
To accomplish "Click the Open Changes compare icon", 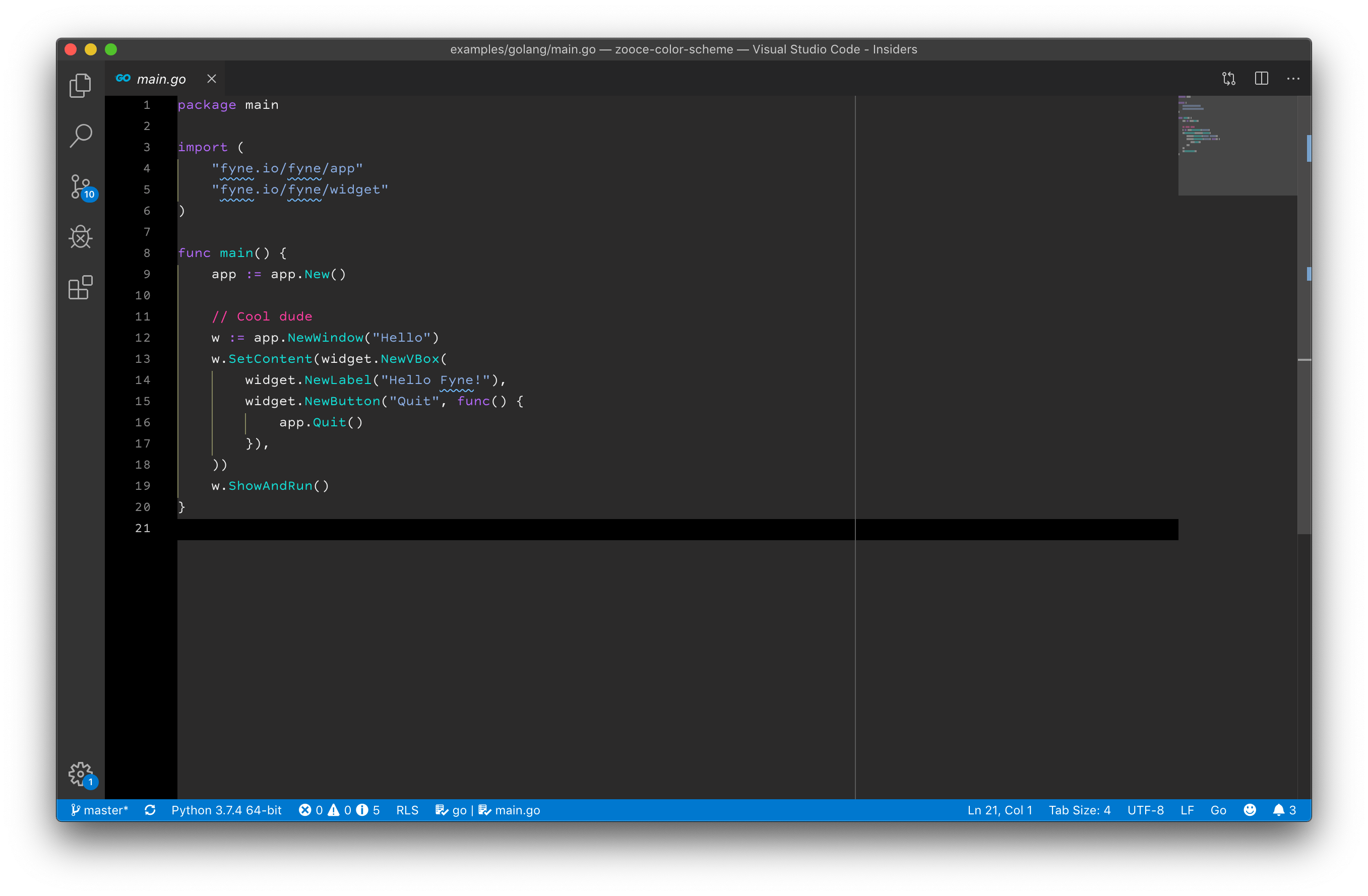I will pyautogui.click(x=1228, y=79).
